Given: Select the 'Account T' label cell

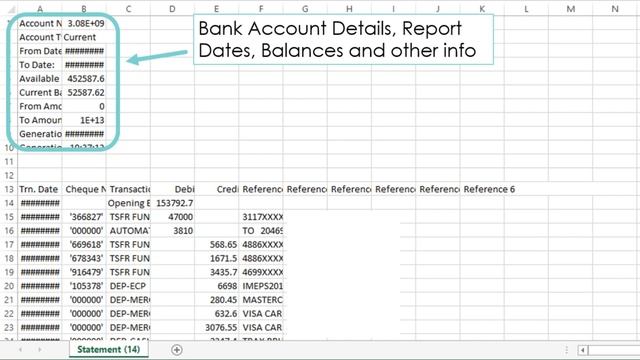Looking at the screenshot, I should 40,37.
